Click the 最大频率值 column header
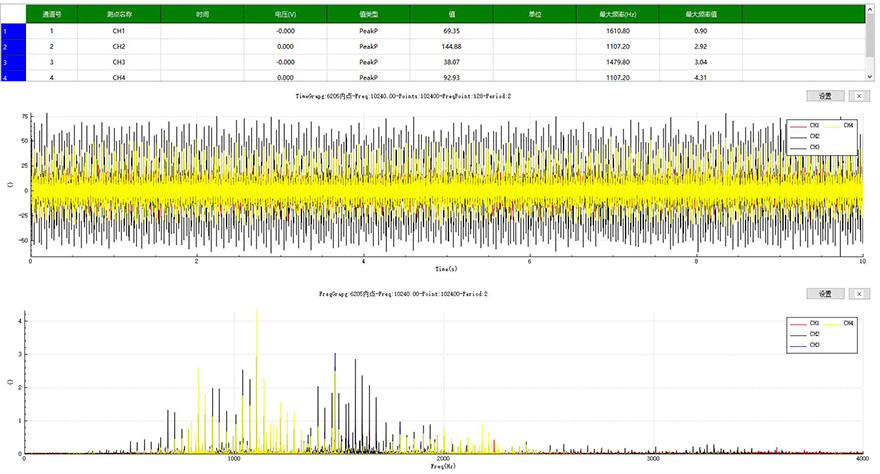Screen dimensions: 880x474 [700, 16]
